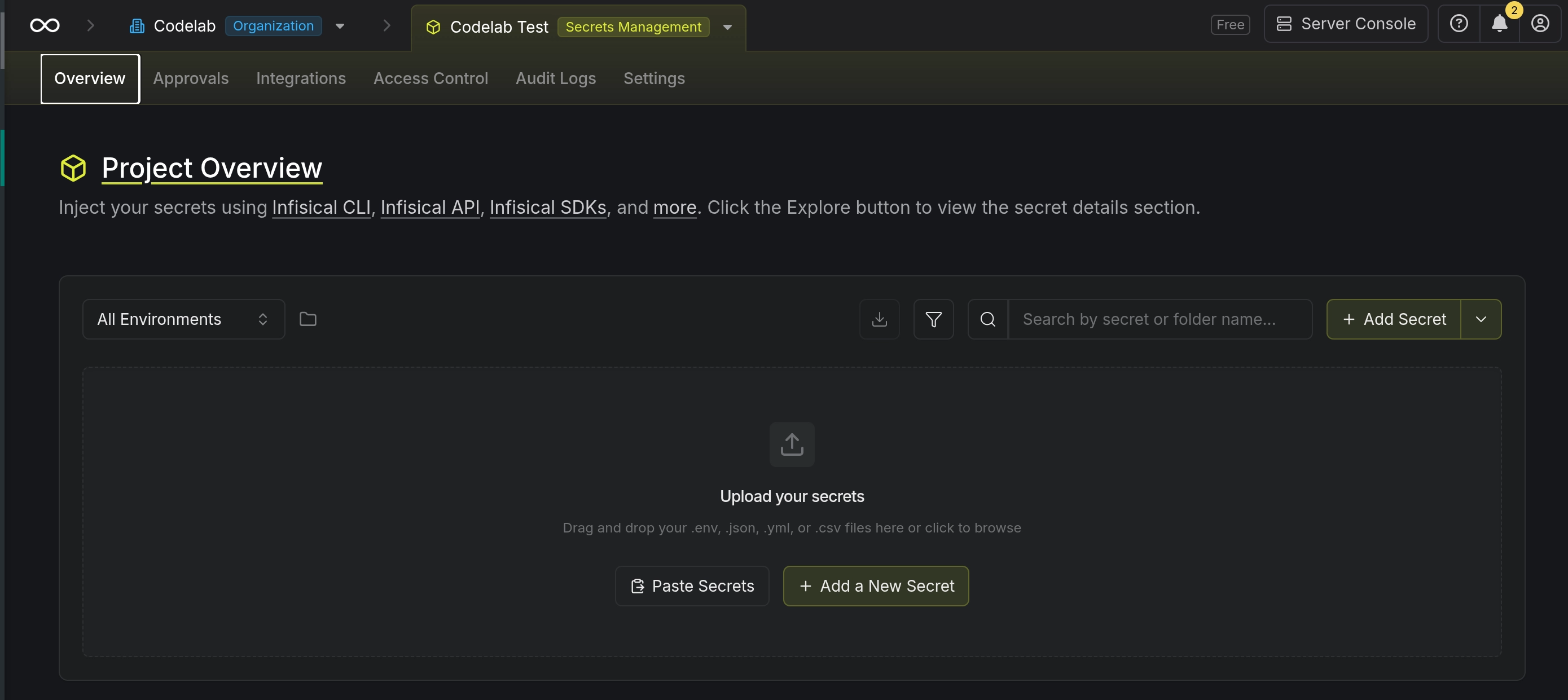This screenshot has width=1568, height=700.
Task: Open the All Environments selector
Action: 184,319
